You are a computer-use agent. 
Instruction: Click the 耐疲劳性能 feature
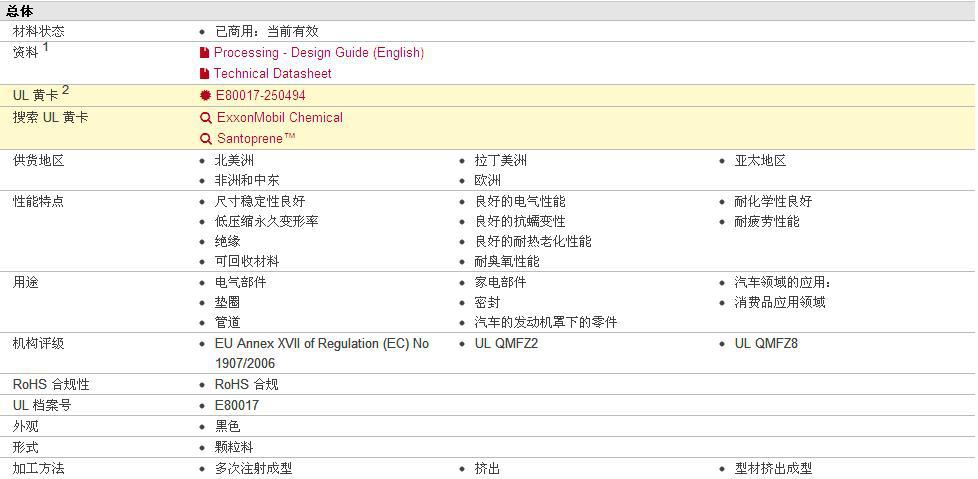coord(767,221)
